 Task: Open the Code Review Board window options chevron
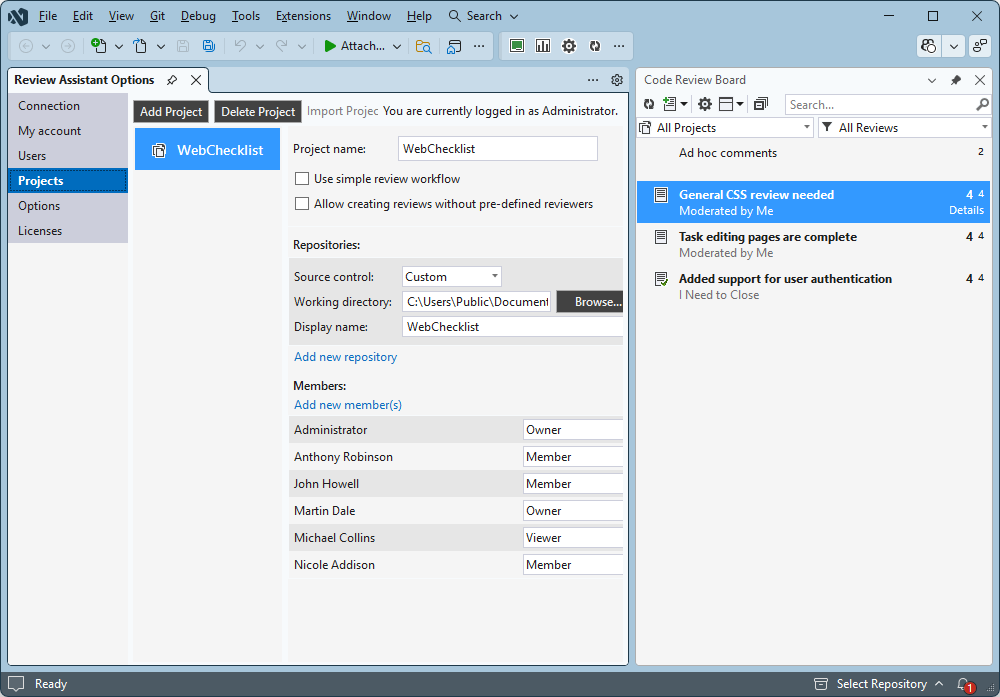(x=932, y=80)
